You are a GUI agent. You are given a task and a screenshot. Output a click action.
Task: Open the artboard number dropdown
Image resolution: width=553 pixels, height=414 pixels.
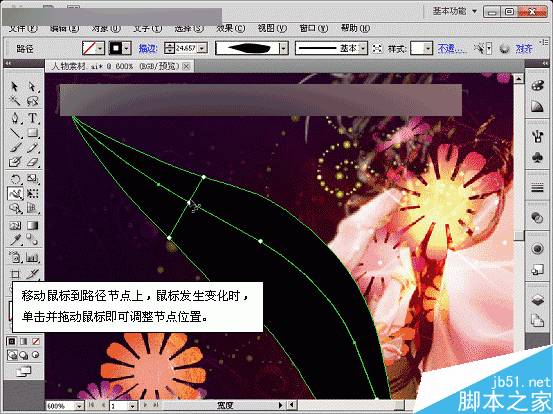click(x=133, y=406)
